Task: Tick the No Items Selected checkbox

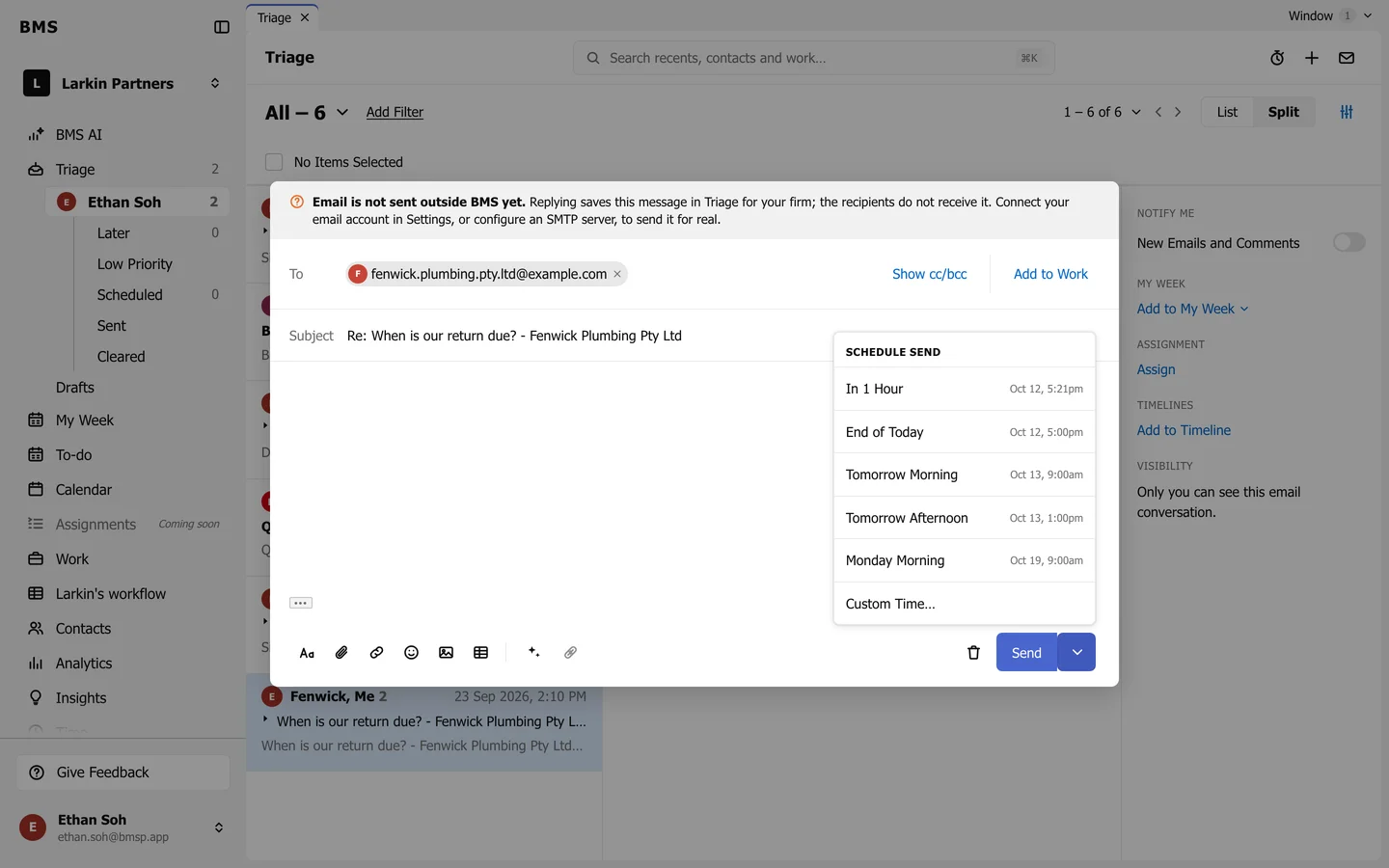Action: click(274, 162)
